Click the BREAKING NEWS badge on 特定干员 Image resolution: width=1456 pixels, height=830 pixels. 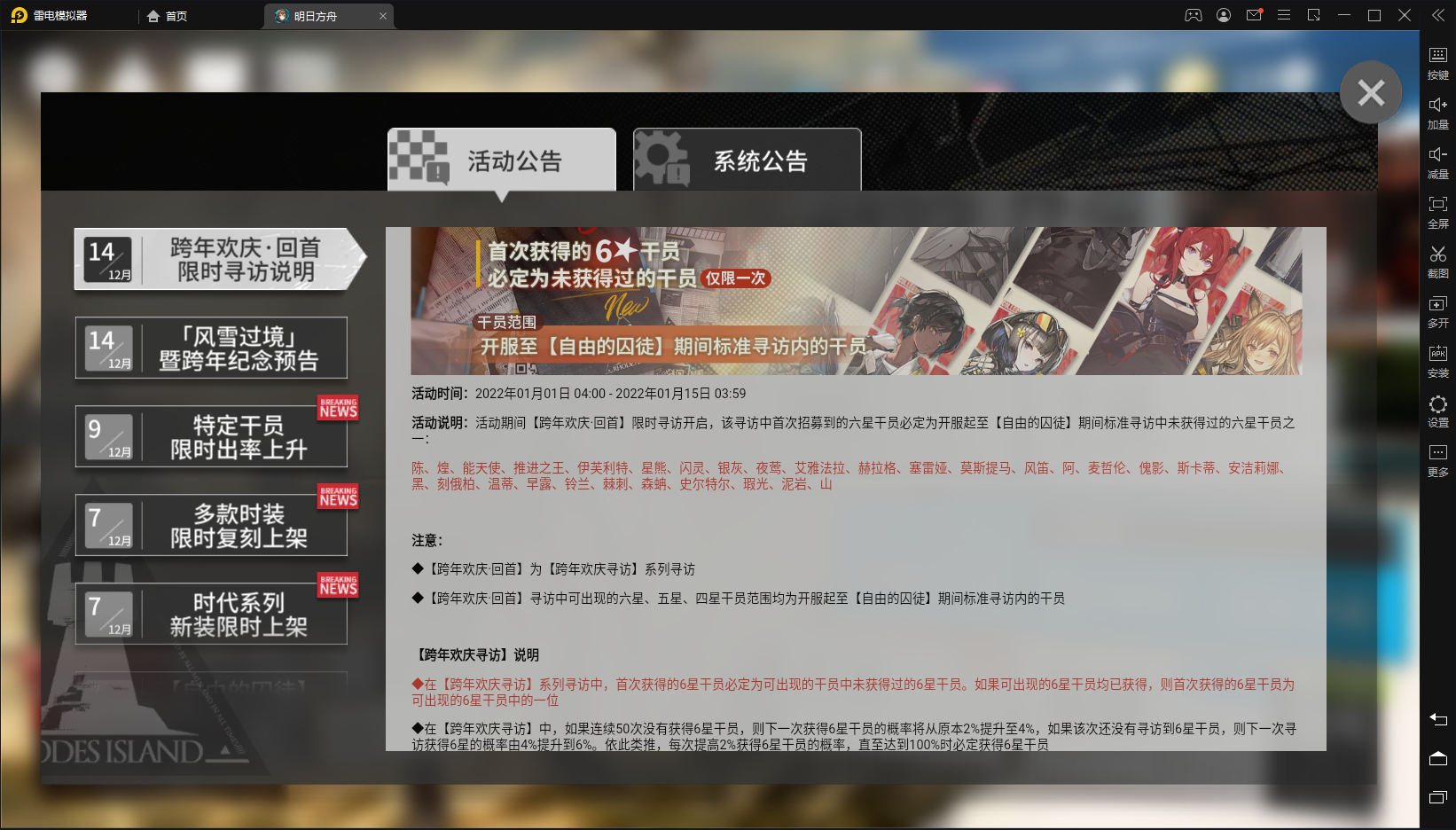[x=339, y=407]
